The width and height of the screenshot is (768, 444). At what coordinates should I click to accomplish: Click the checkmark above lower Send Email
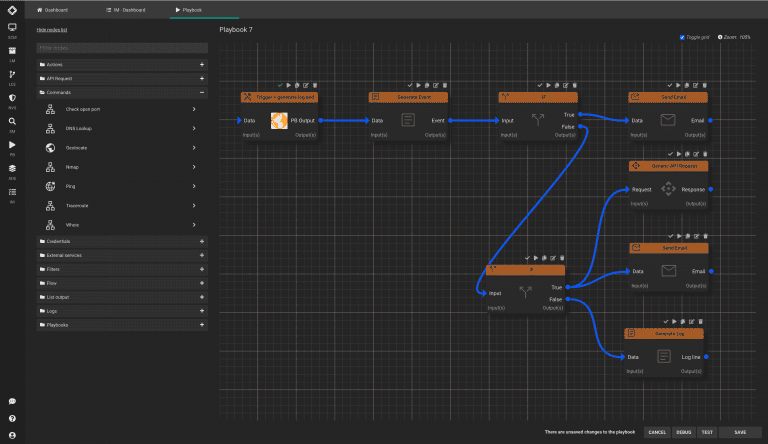point(671,236)
